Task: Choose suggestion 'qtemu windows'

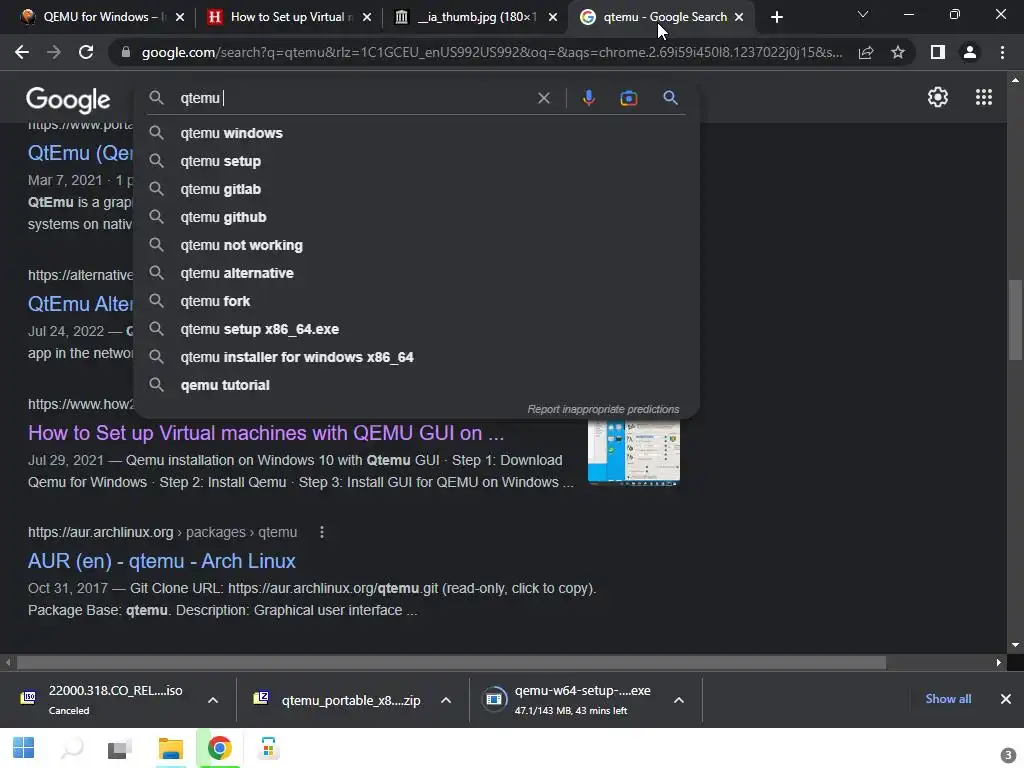Action: 416,133
